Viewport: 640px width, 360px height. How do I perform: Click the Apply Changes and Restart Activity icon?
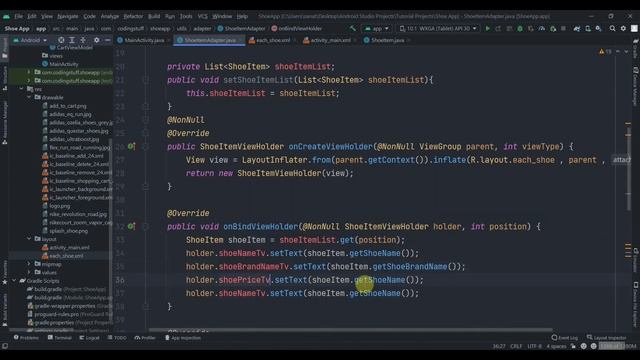tap(498, 29)
